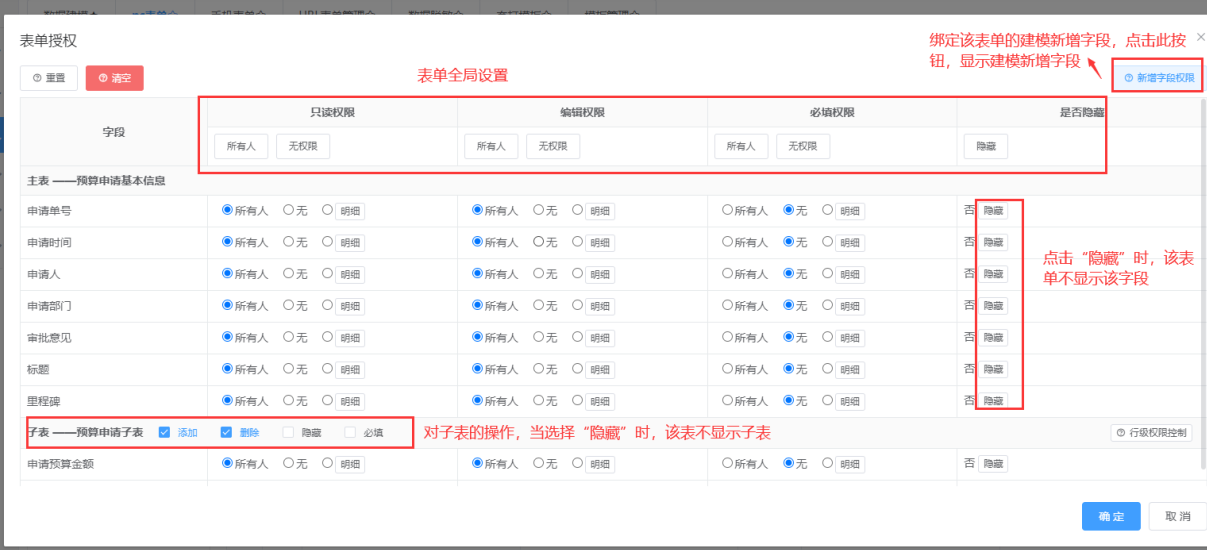Click 隐藏 button in 里程碑 row
This screenshot has height=550, width=1207.
pos(992,401)
